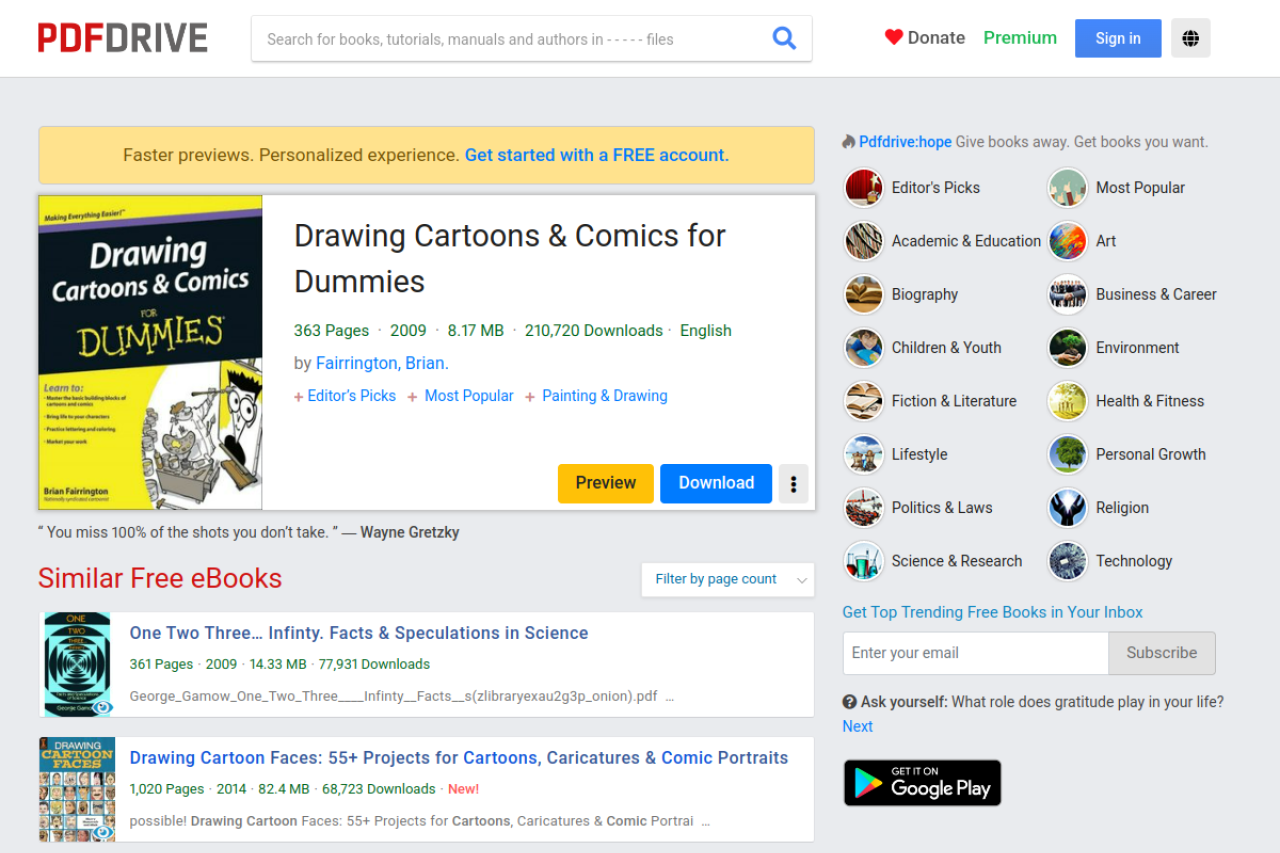Expand the Filter by page count dropdown

pyautogui.click(x=728, y=579)
